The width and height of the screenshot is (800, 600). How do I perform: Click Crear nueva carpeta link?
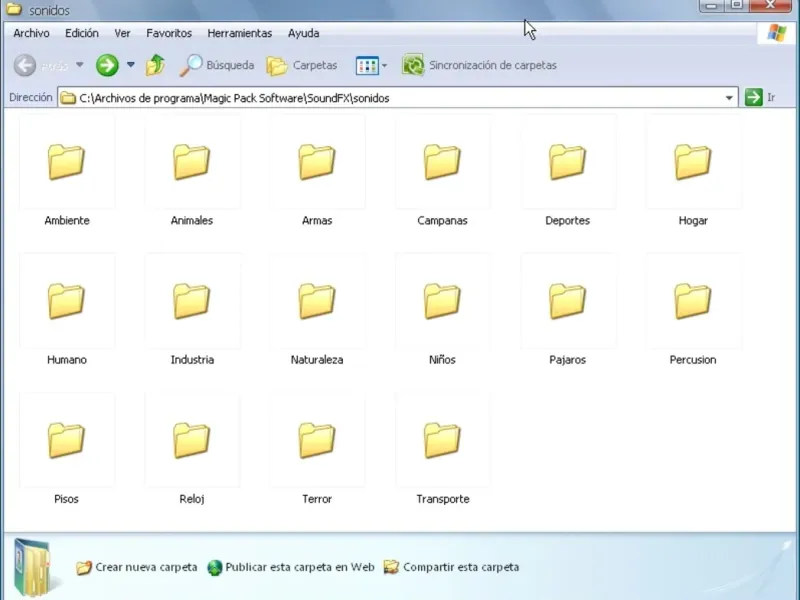point(146,567)
